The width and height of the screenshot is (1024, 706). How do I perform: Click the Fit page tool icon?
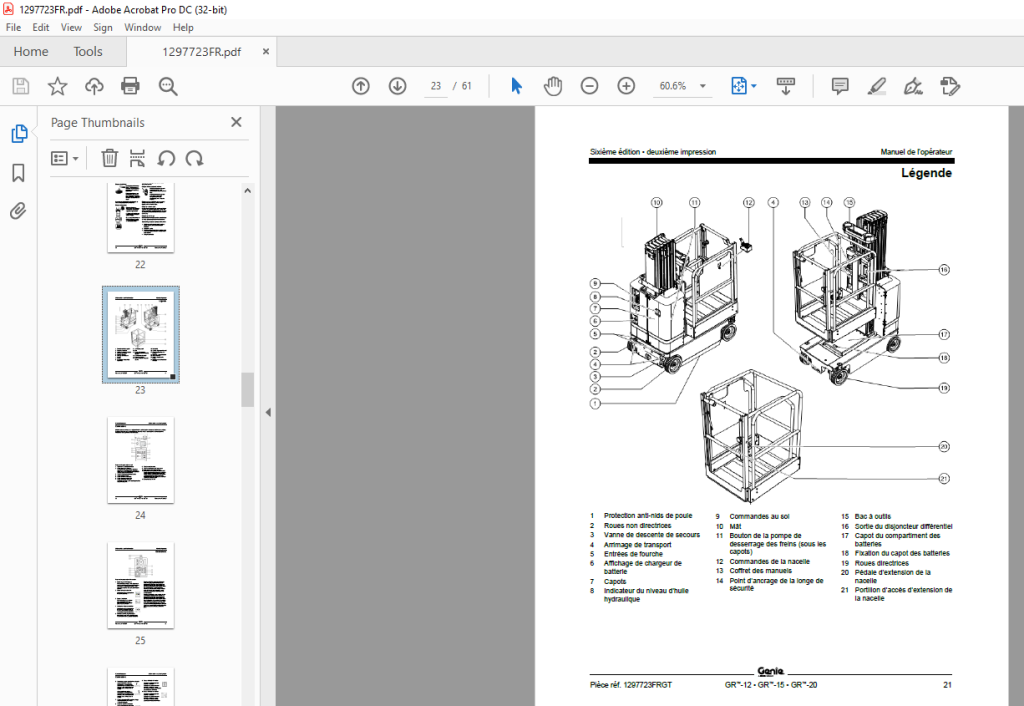tap(739, 86)
